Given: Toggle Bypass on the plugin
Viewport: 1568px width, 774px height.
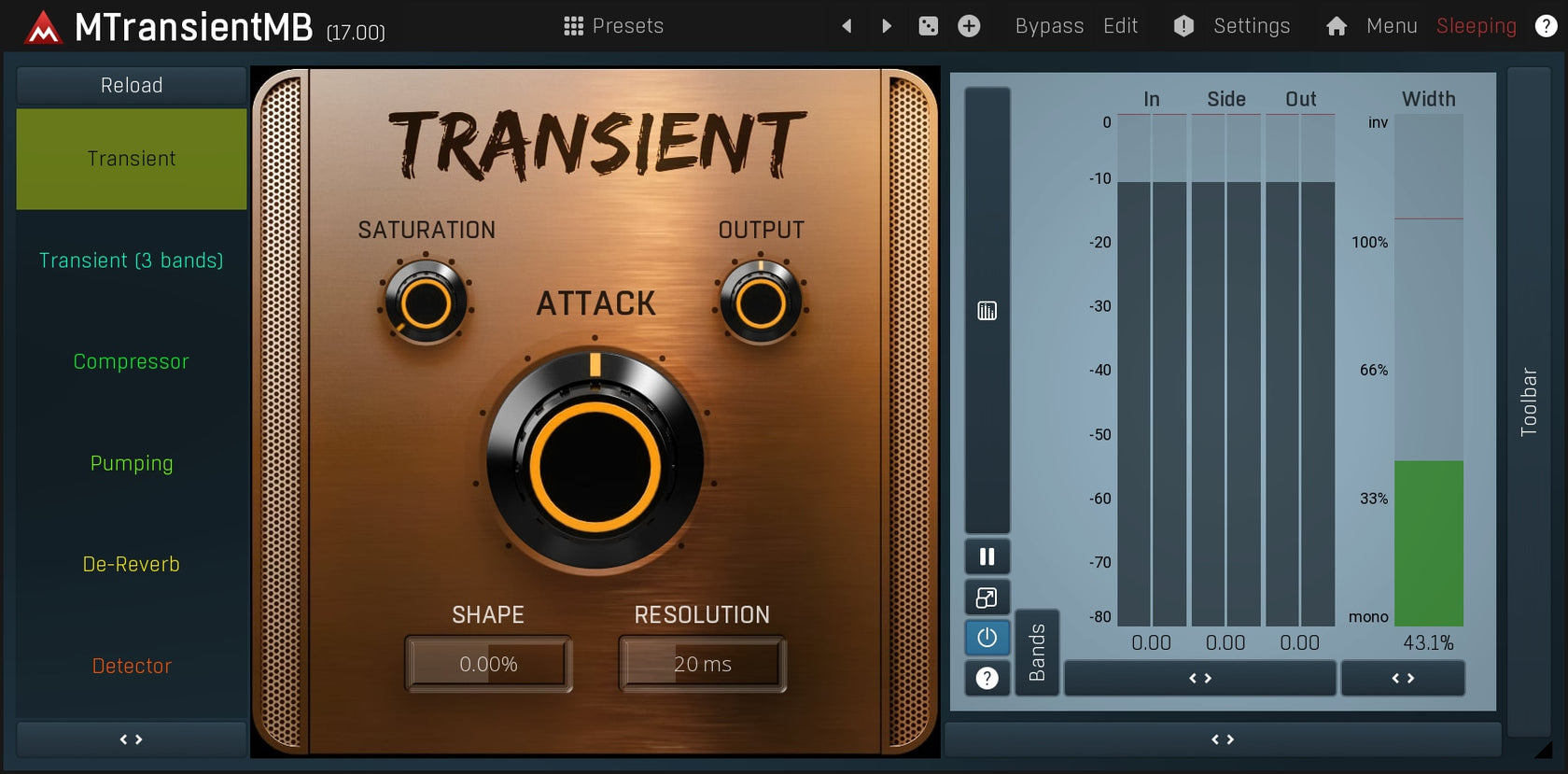Looking at the screenshot, I should pos(1049,26).
